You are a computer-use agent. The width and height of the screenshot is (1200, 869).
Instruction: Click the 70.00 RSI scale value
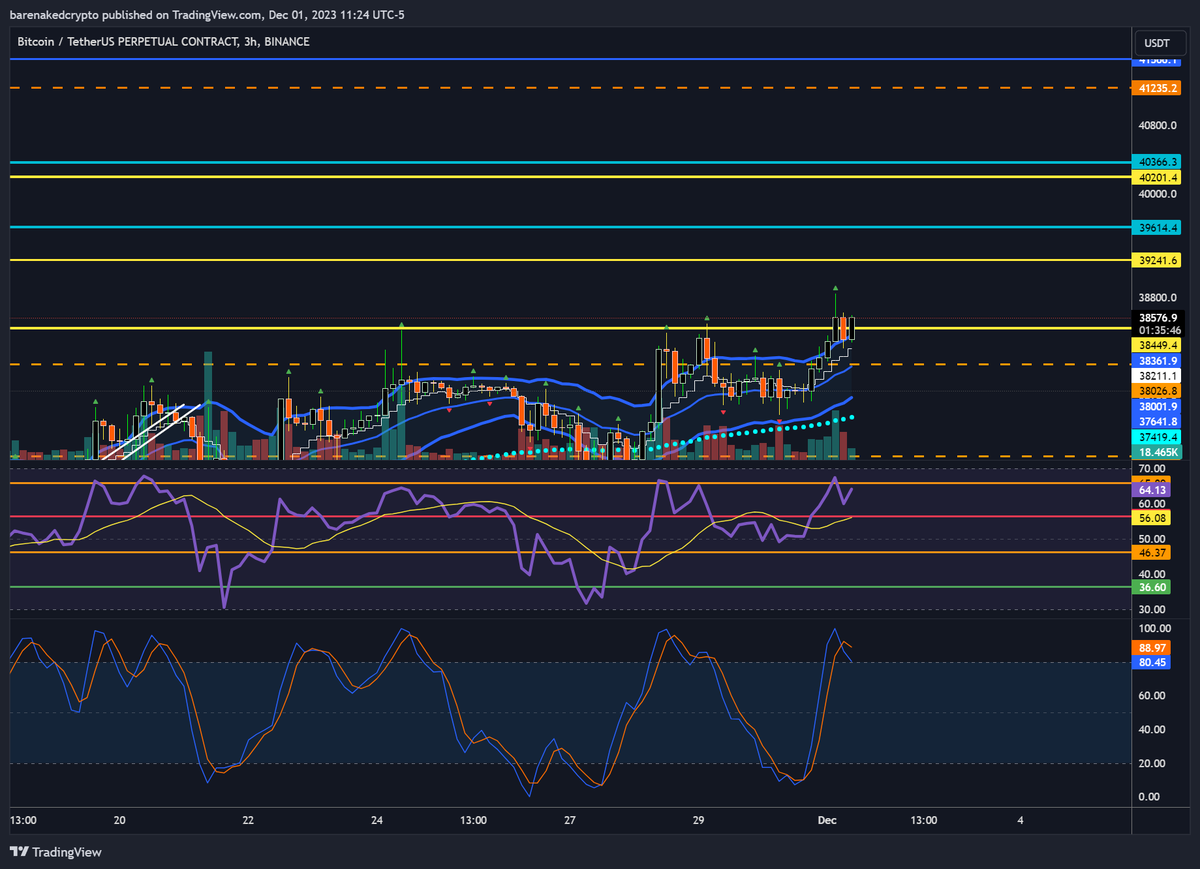(x=1153, y=469)
